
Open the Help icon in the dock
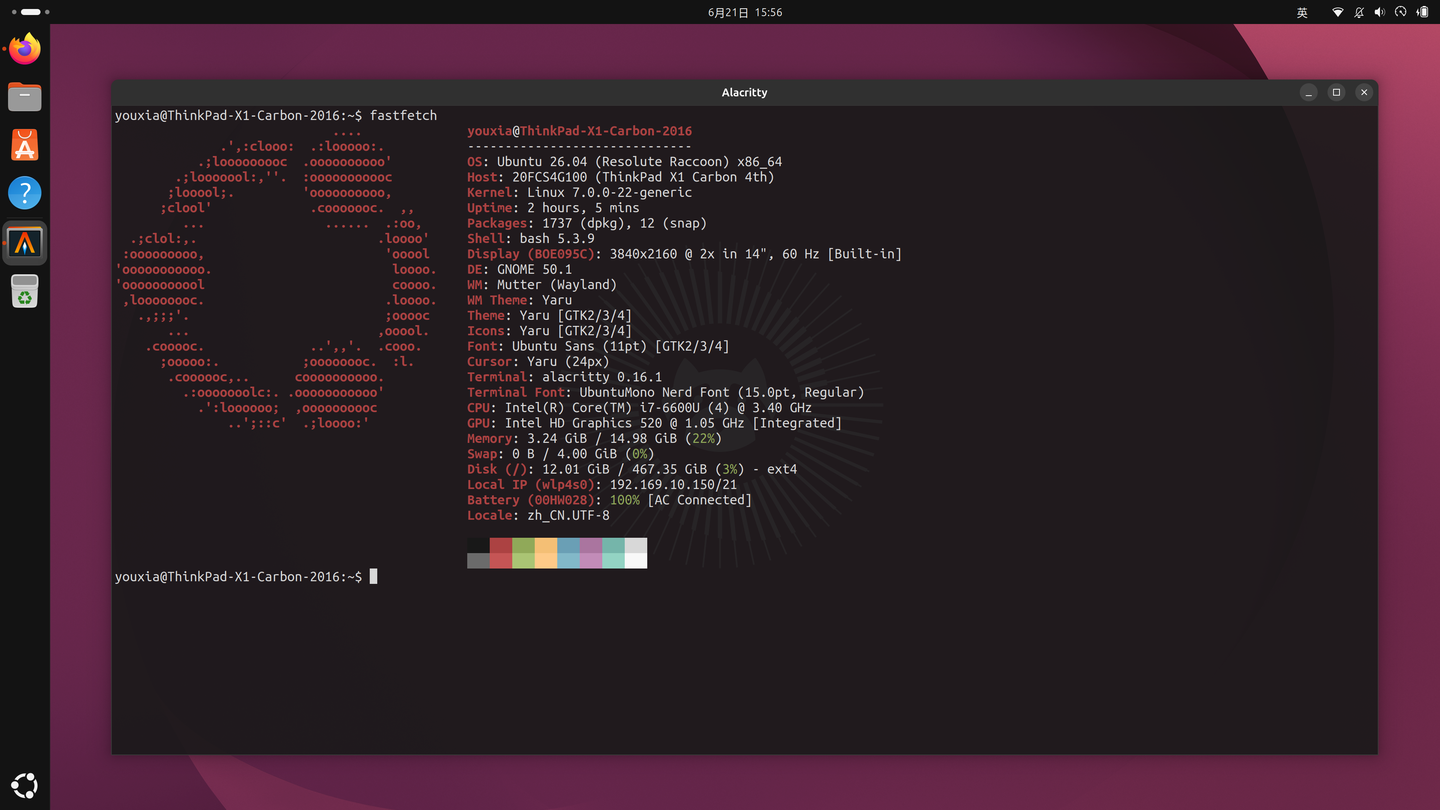coord(25,193)
